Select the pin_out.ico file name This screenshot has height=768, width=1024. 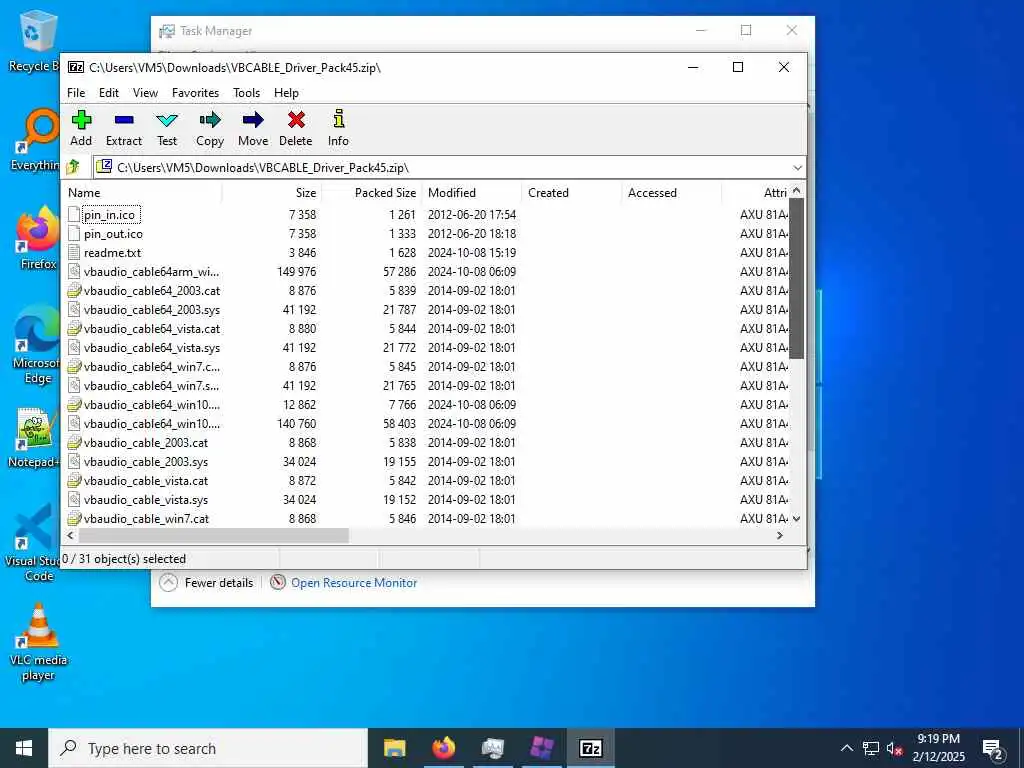pos(113,234)
